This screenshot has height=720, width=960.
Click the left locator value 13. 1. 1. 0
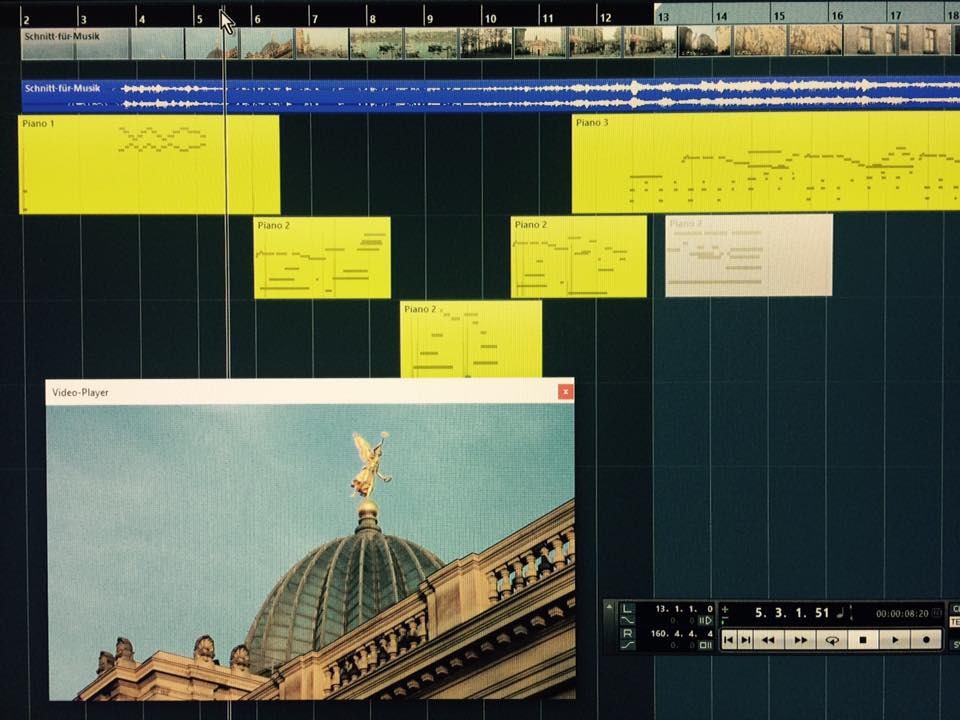(x=685, y=609)
